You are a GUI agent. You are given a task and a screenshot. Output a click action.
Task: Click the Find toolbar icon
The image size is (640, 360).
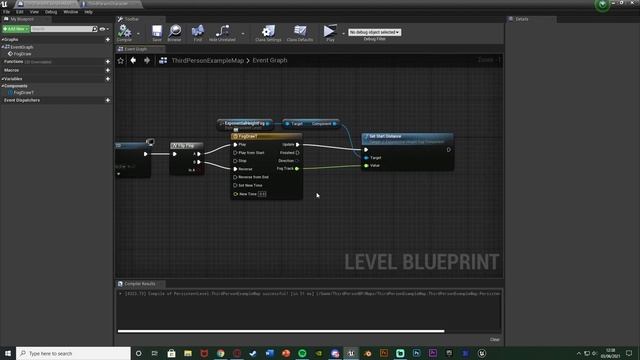pyautogui.click(x=198, y=31)
